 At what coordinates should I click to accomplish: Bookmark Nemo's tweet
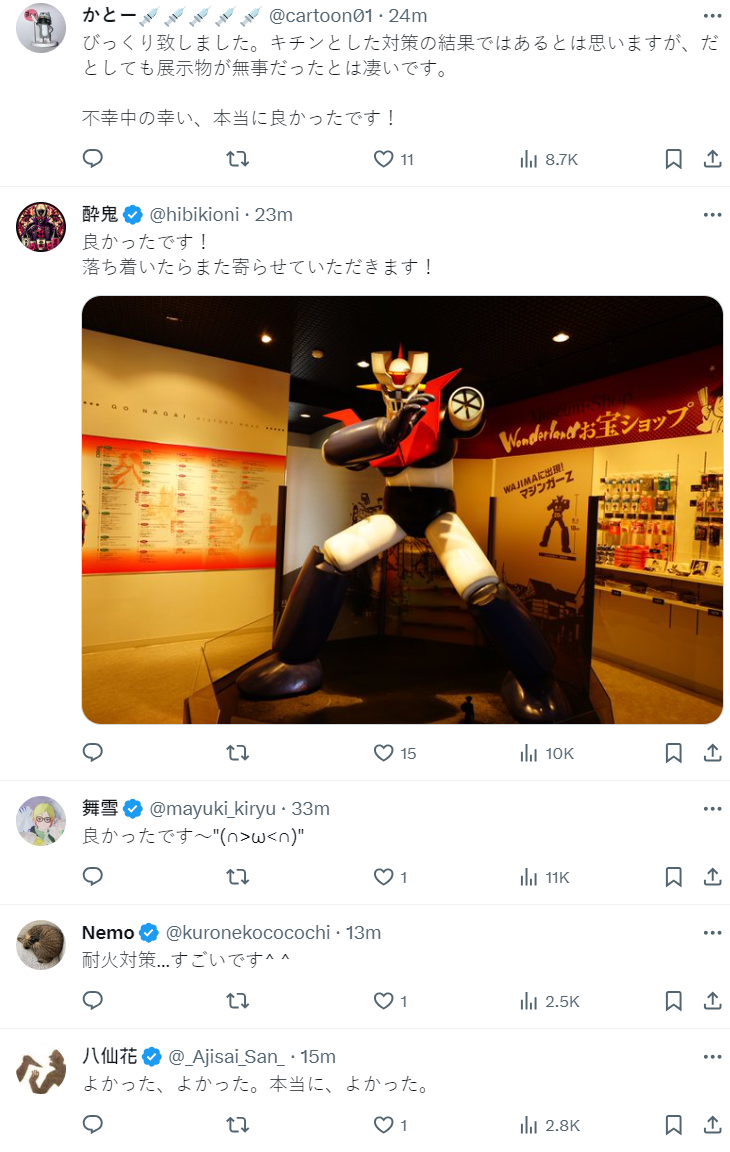click(x=673, y=1001)
